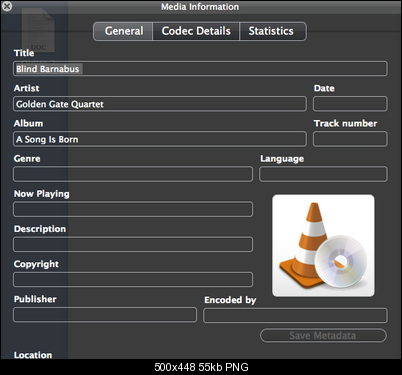Click the Track number field
Viewport: 402px width, 375px height.
click(x=350, y=139)
